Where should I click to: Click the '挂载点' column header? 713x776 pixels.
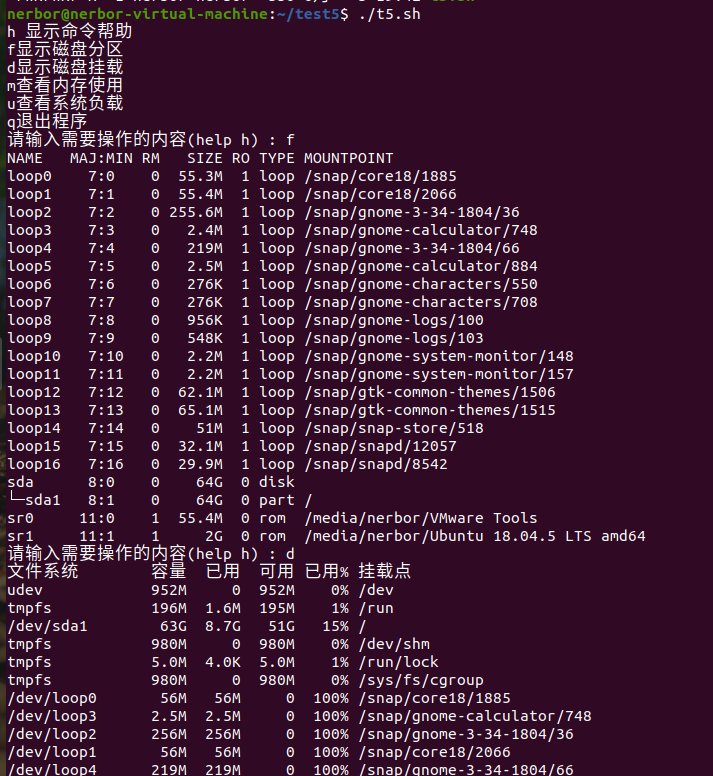pyautogui.click(x=384, y=572)
